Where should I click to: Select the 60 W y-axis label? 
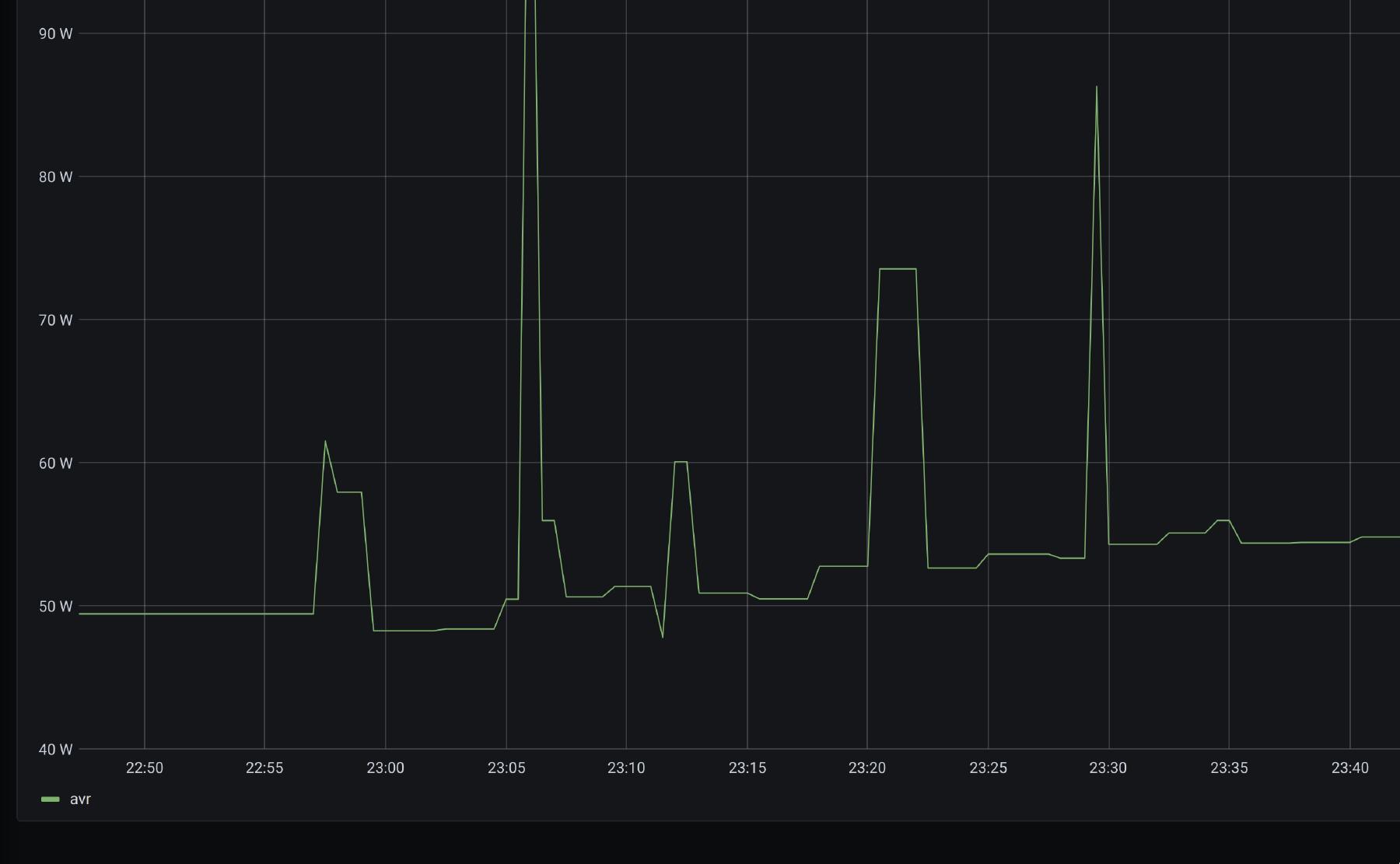(x=55, y=463)
